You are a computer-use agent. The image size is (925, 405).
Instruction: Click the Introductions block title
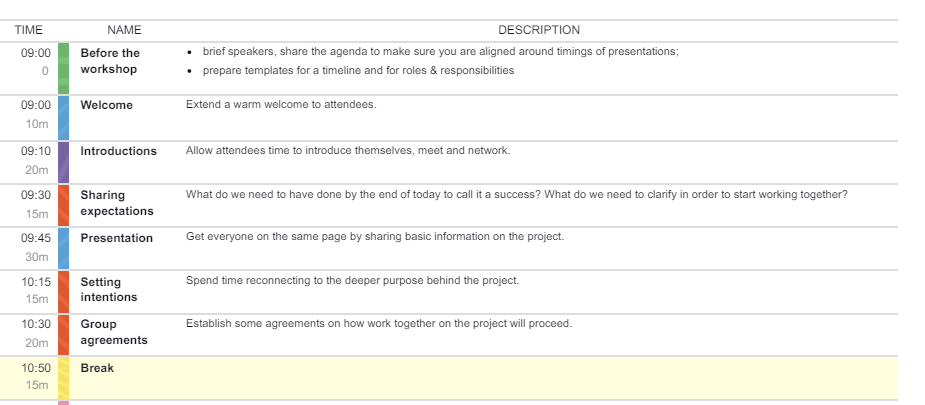pyautogui.click(x=119, y=151)
